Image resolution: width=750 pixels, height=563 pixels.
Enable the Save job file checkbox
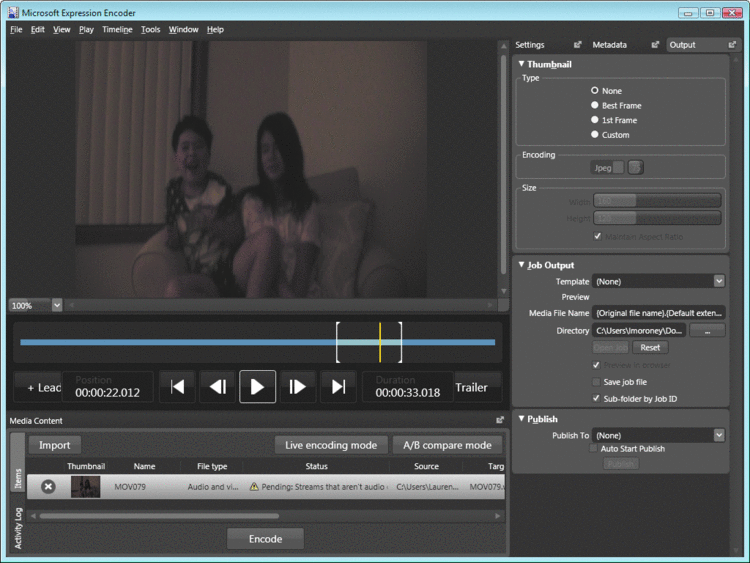coord(596,382)
